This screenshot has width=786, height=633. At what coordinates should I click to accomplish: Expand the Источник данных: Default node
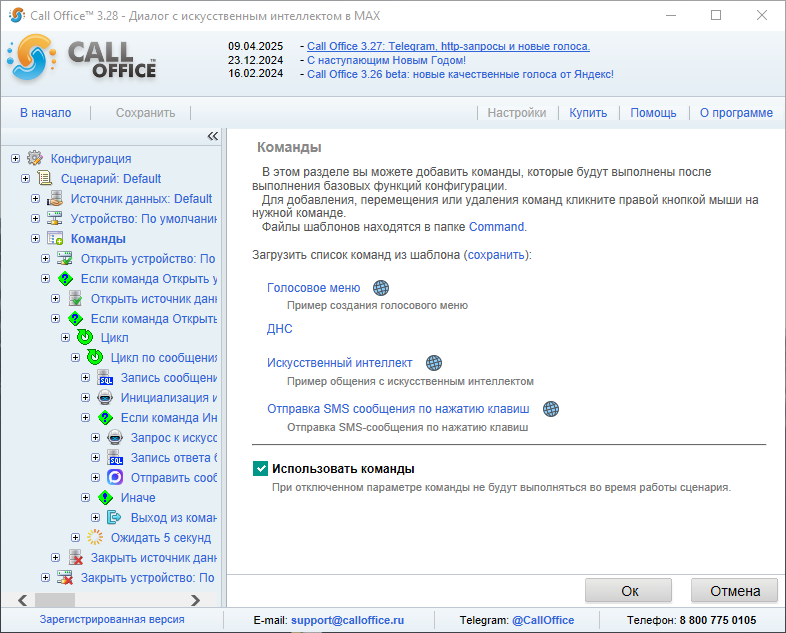pos(36,198)
